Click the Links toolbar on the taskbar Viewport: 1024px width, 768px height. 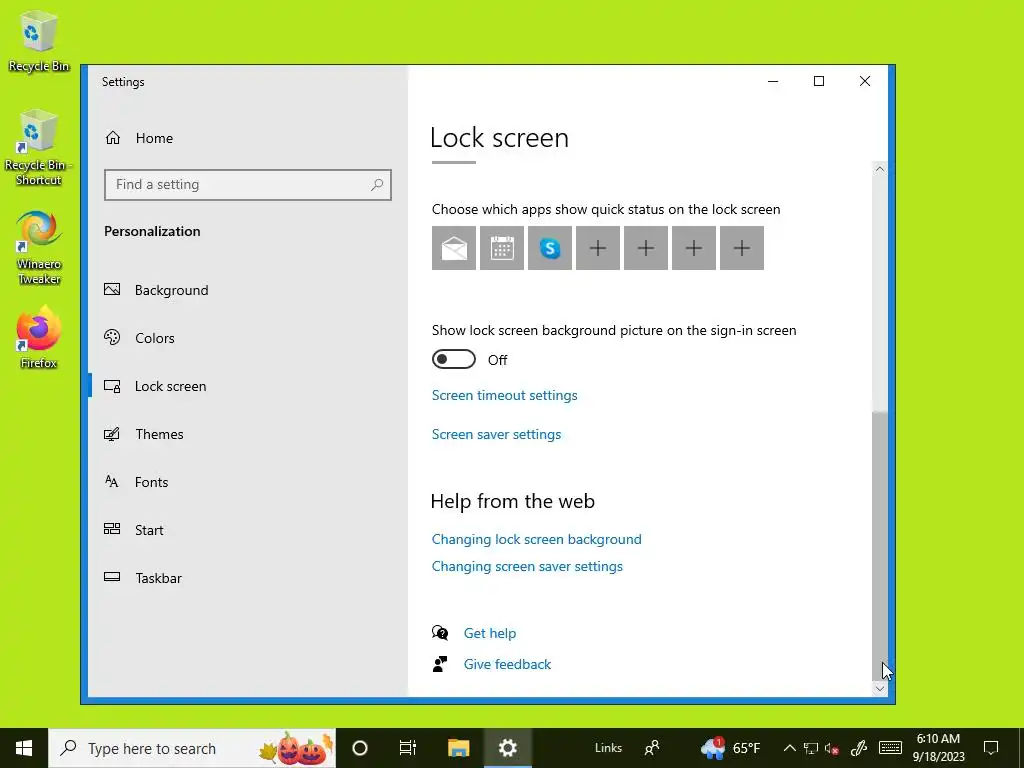[608, 748]
